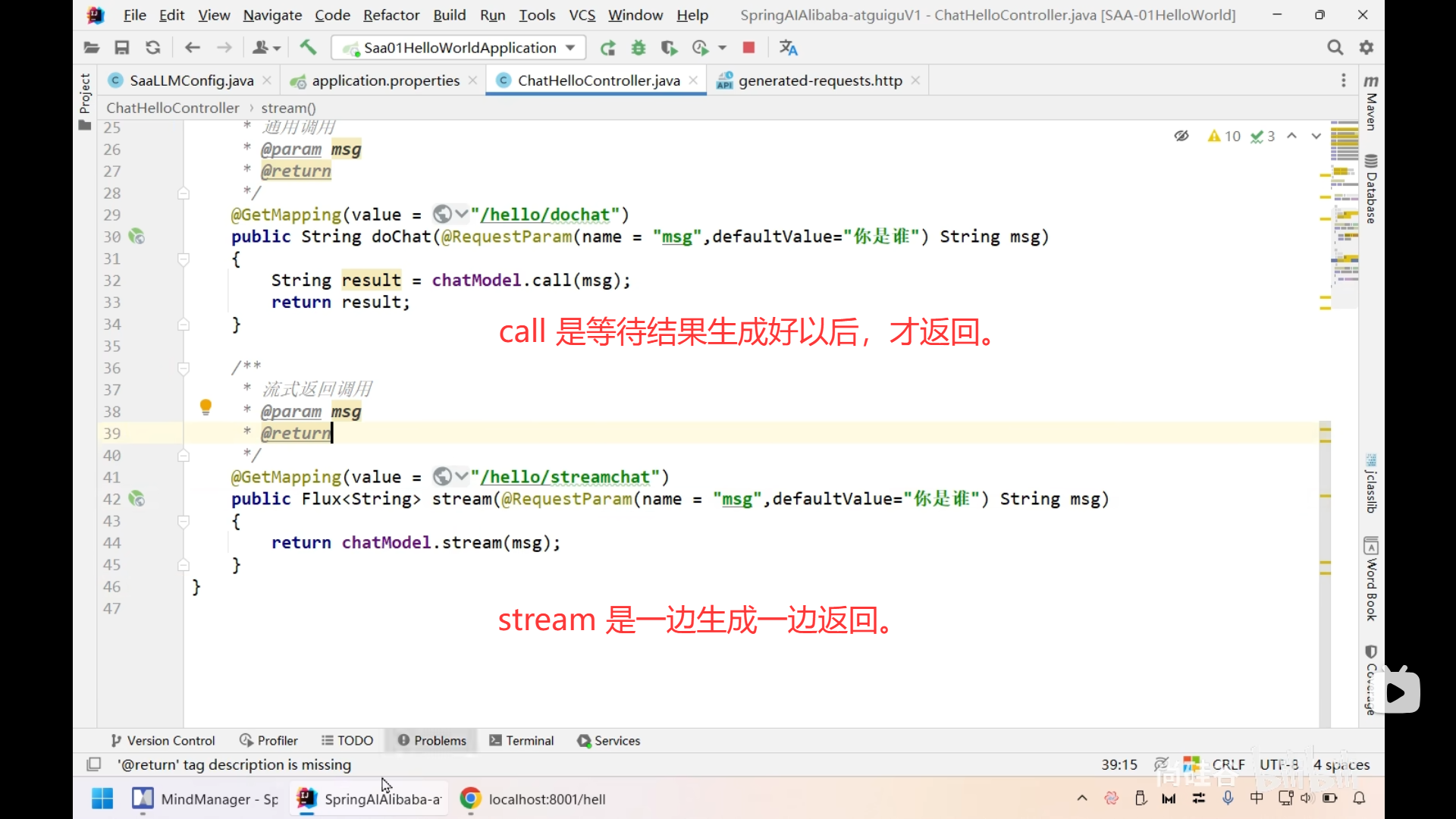Click the Save All disk icon
Image resolution: width=1456 pixels, height=819 pixels.
(x=121, y=48)
